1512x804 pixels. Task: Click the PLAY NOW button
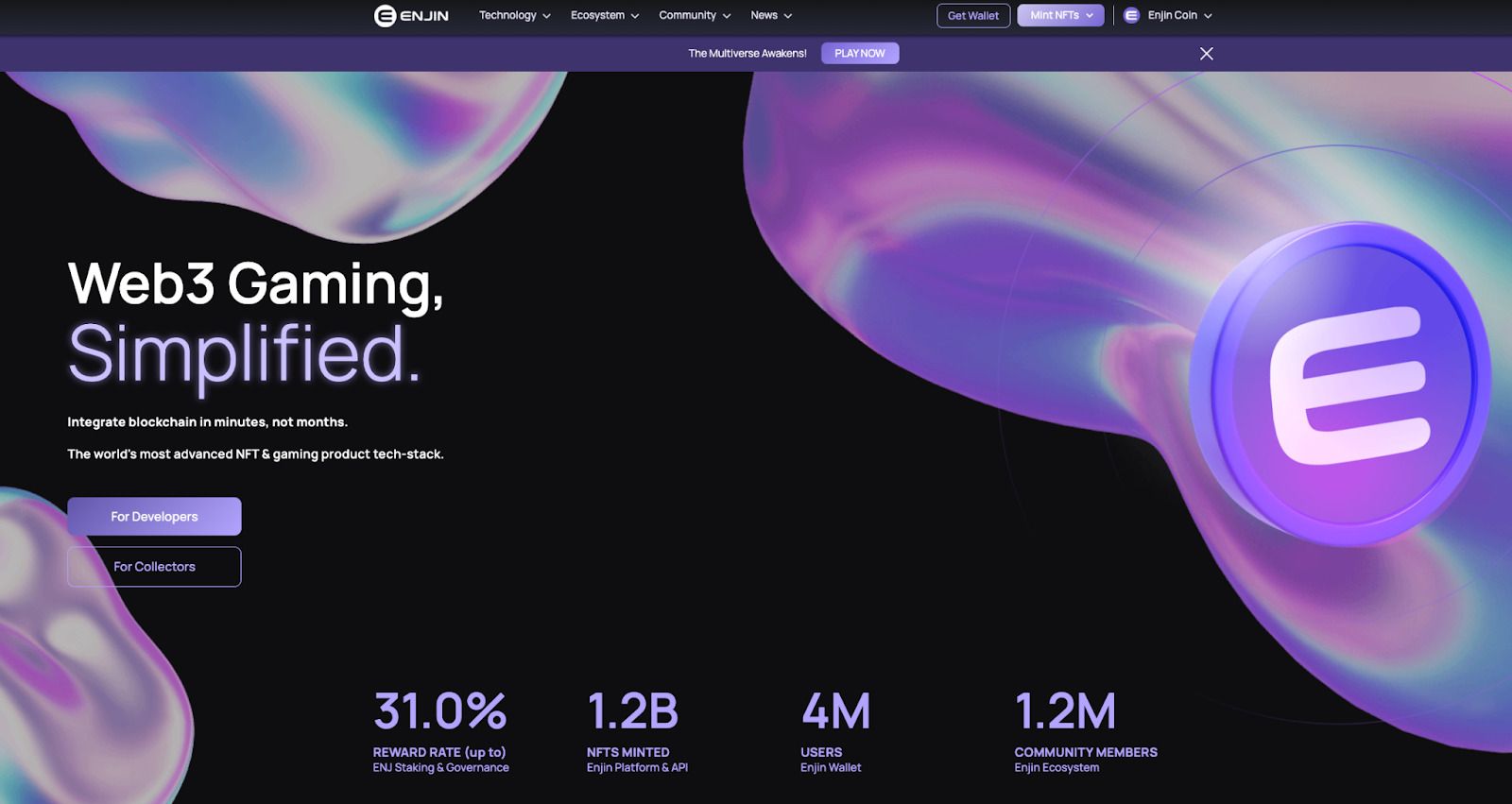(x=860, y=54)
